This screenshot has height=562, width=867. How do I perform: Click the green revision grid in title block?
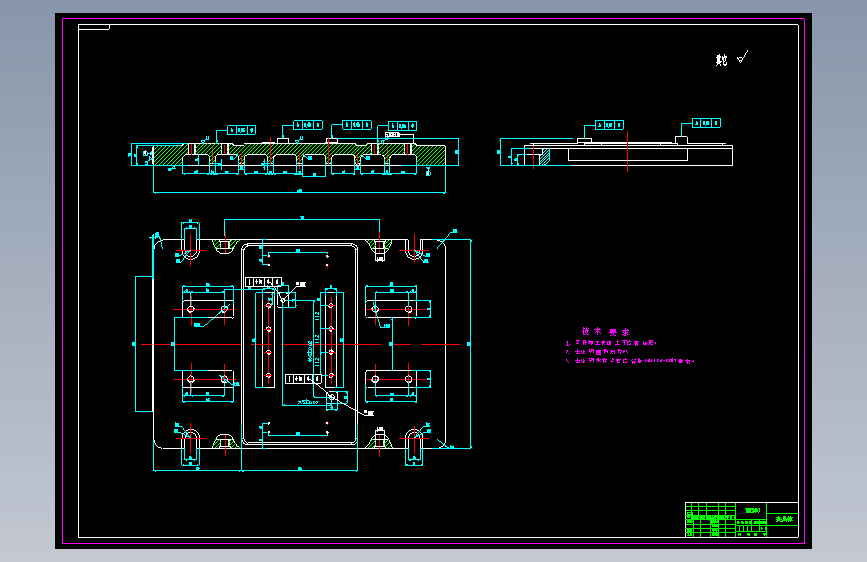[711, 519]
